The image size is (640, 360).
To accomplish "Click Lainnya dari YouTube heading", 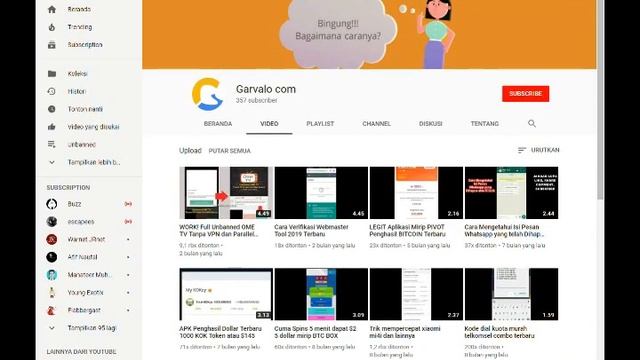I will click(81, 352).
